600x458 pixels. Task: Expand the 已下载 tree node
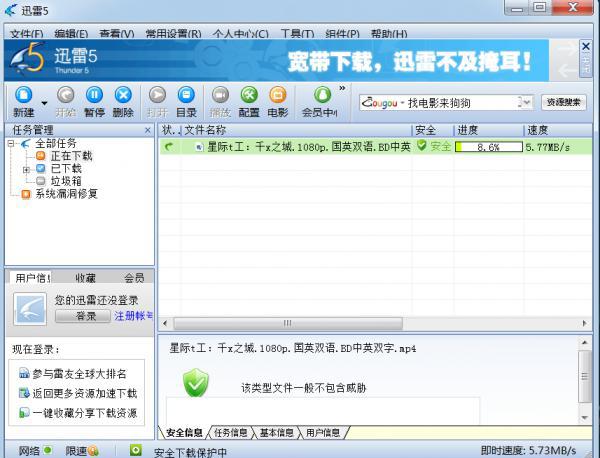coord(26,169)
